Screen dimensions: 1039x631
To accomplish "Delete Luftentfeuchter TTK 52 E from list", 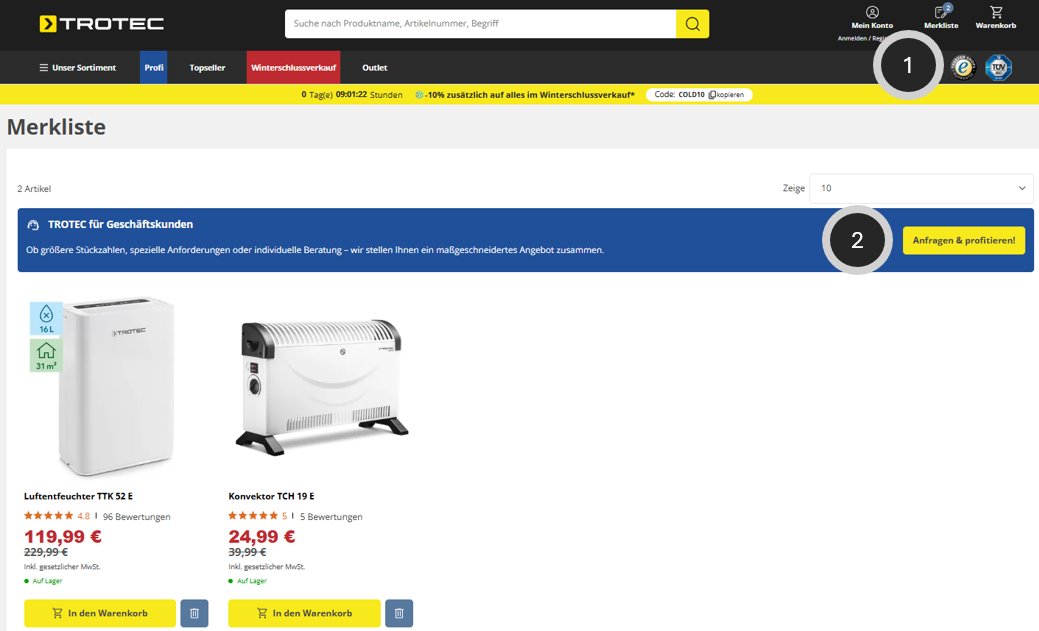I will pyautogui.click(x=194, y=613).
